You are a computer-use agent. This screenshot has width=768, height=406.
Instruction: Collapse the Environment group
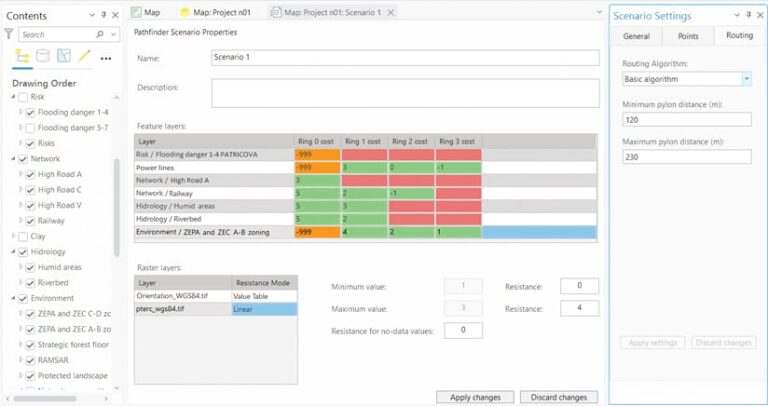pos(13,298)
